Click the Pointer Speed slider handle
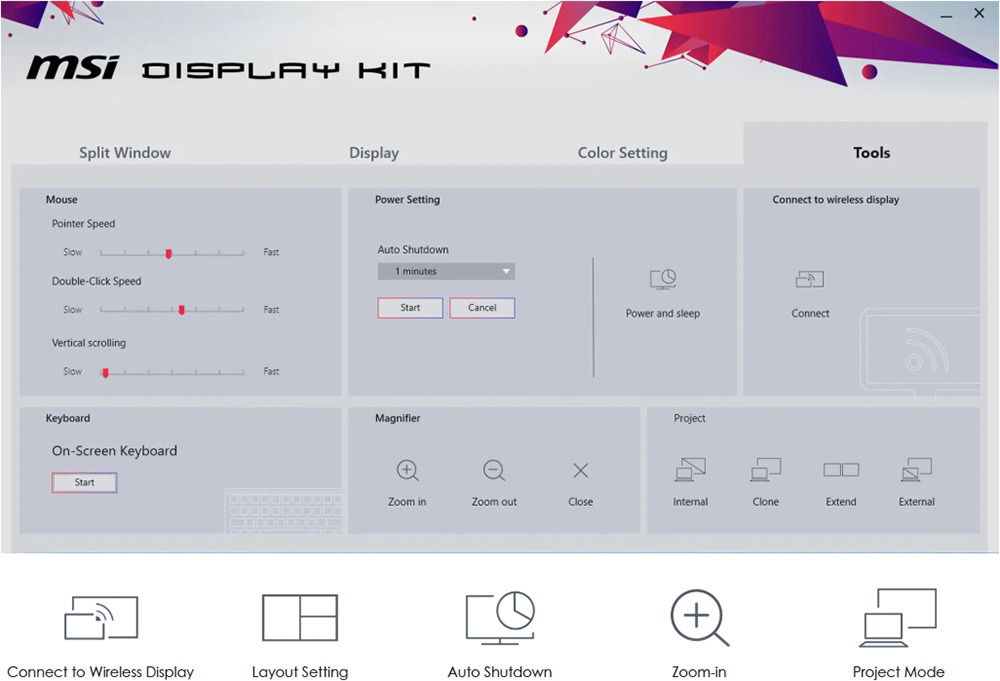This screenshot has height=681, width=1000. pyautogui.click(x=168, y=254)
